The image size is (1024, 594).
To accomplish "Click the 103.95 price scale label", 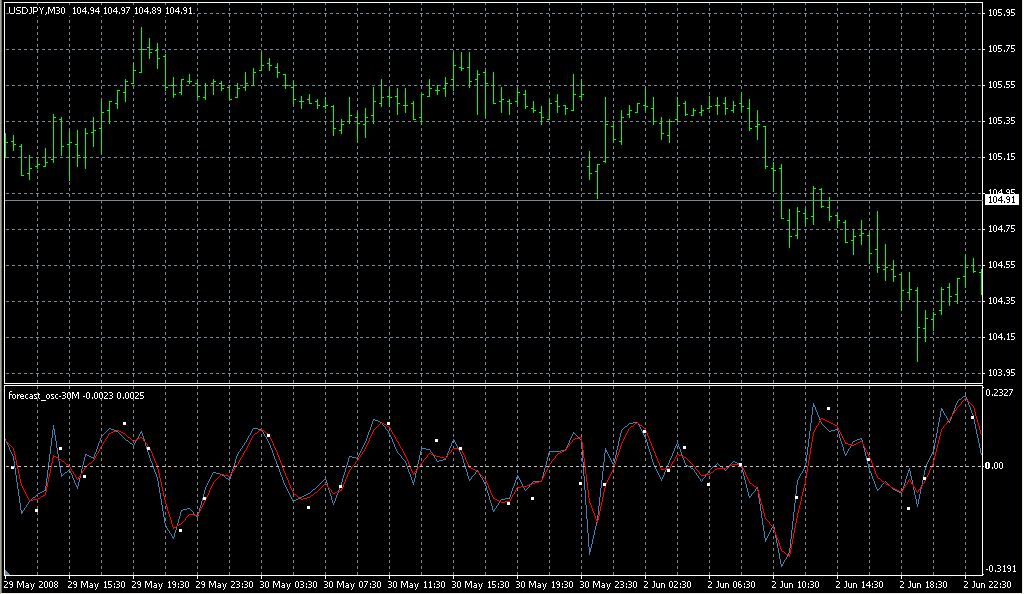I will pos(1000,373).
